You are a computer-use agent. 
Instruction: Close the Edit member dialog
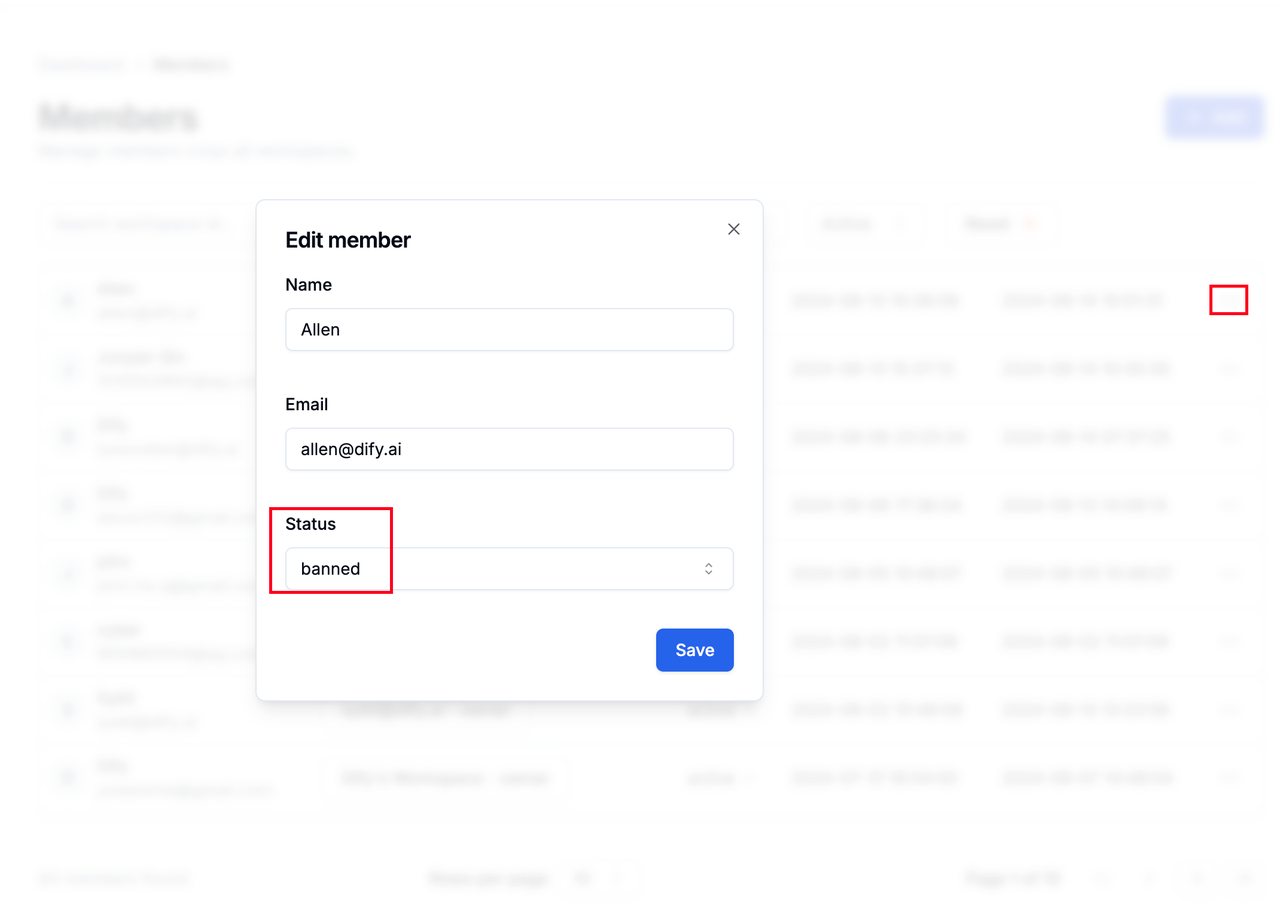(x=733, y=229)
